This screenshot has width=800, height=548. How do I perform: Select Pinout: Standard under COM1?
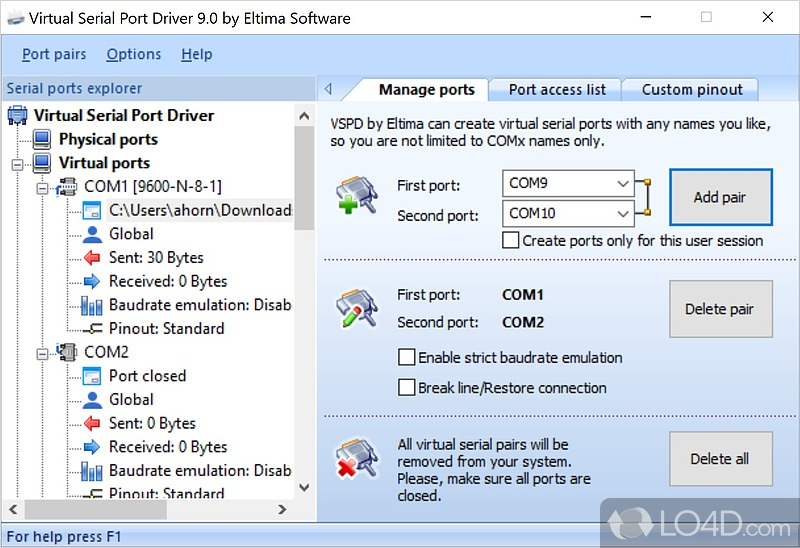(166, 329)
